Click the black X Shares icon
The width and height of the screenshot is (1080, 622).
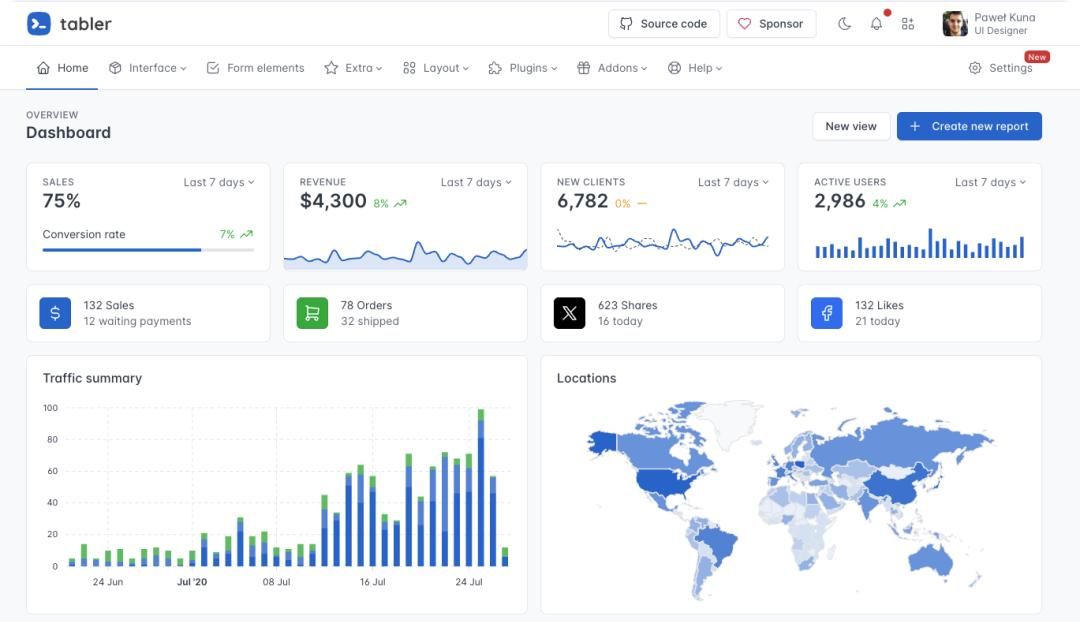[x=569, y=313]
